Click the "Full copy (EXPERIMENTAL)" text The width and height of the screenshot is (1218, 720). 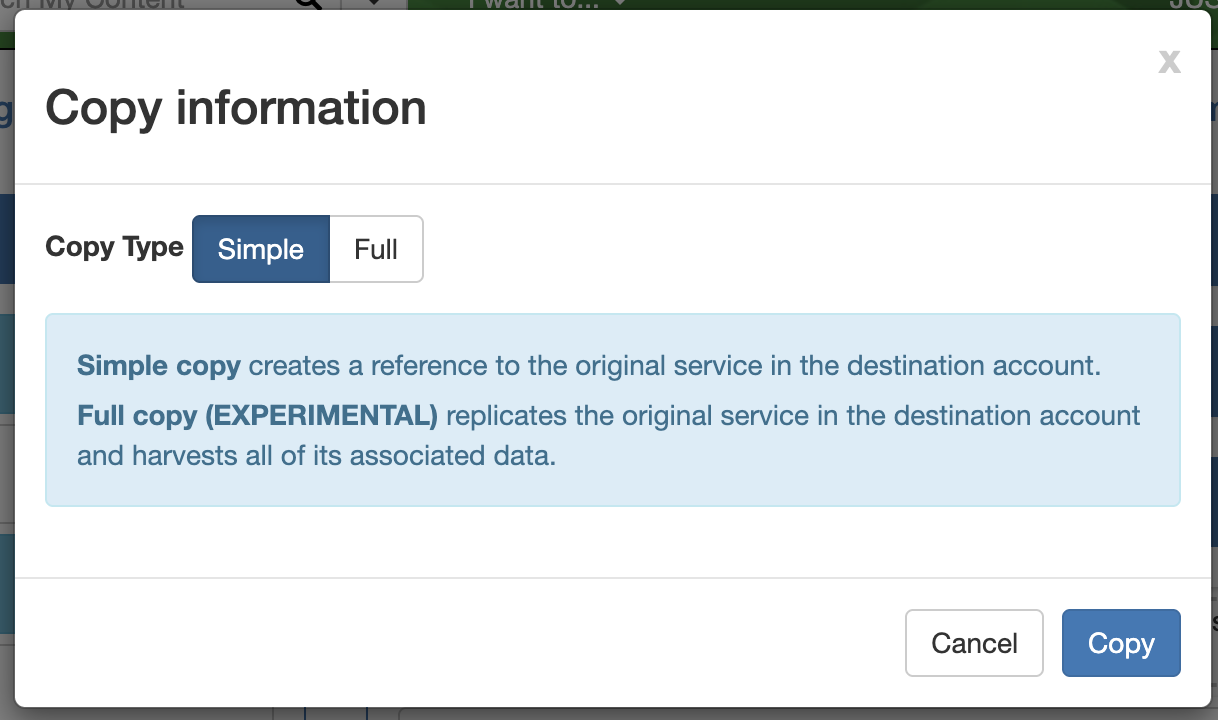(258, 414)
